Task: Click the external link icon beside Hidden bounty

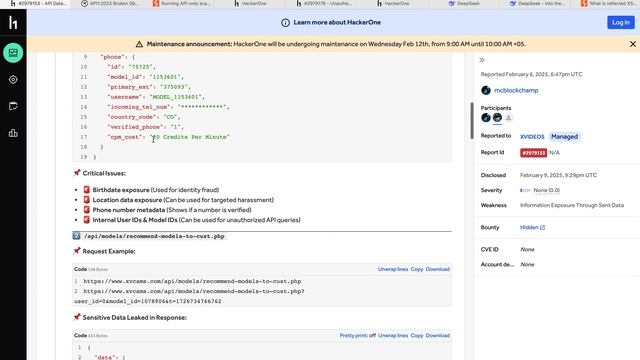Action: pyautogui.click(x=542, y=227)
